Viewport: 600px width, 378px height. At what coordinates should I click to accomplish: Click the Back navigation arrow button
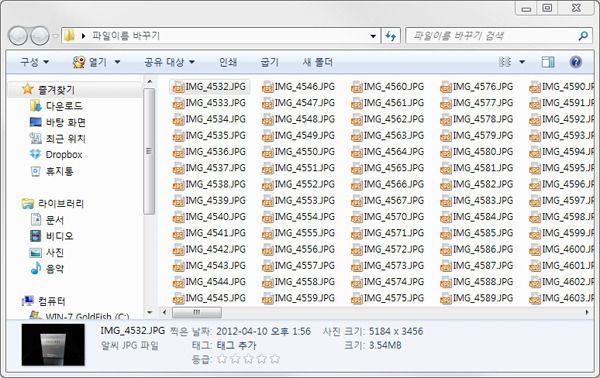pos(18,36)
